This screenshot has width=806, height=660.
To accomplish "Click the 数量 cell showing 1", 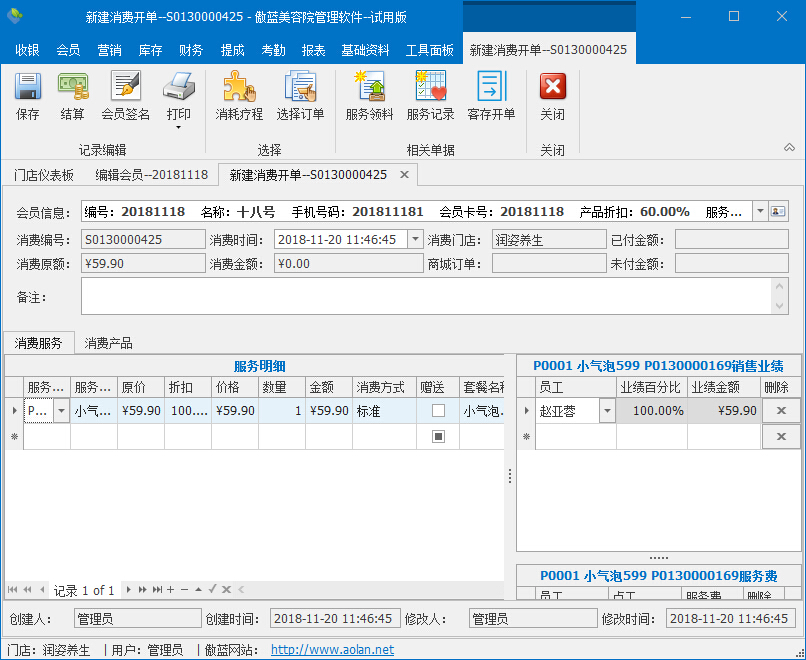I will point(282,411).
